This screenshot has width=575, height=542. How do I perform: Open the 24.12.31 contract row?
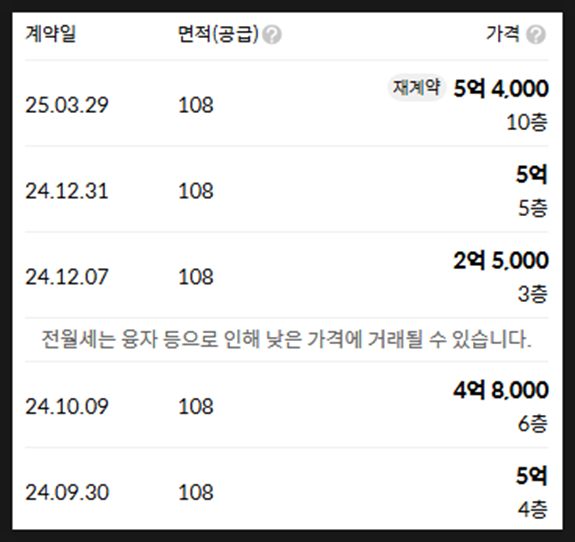click(287, 190)
